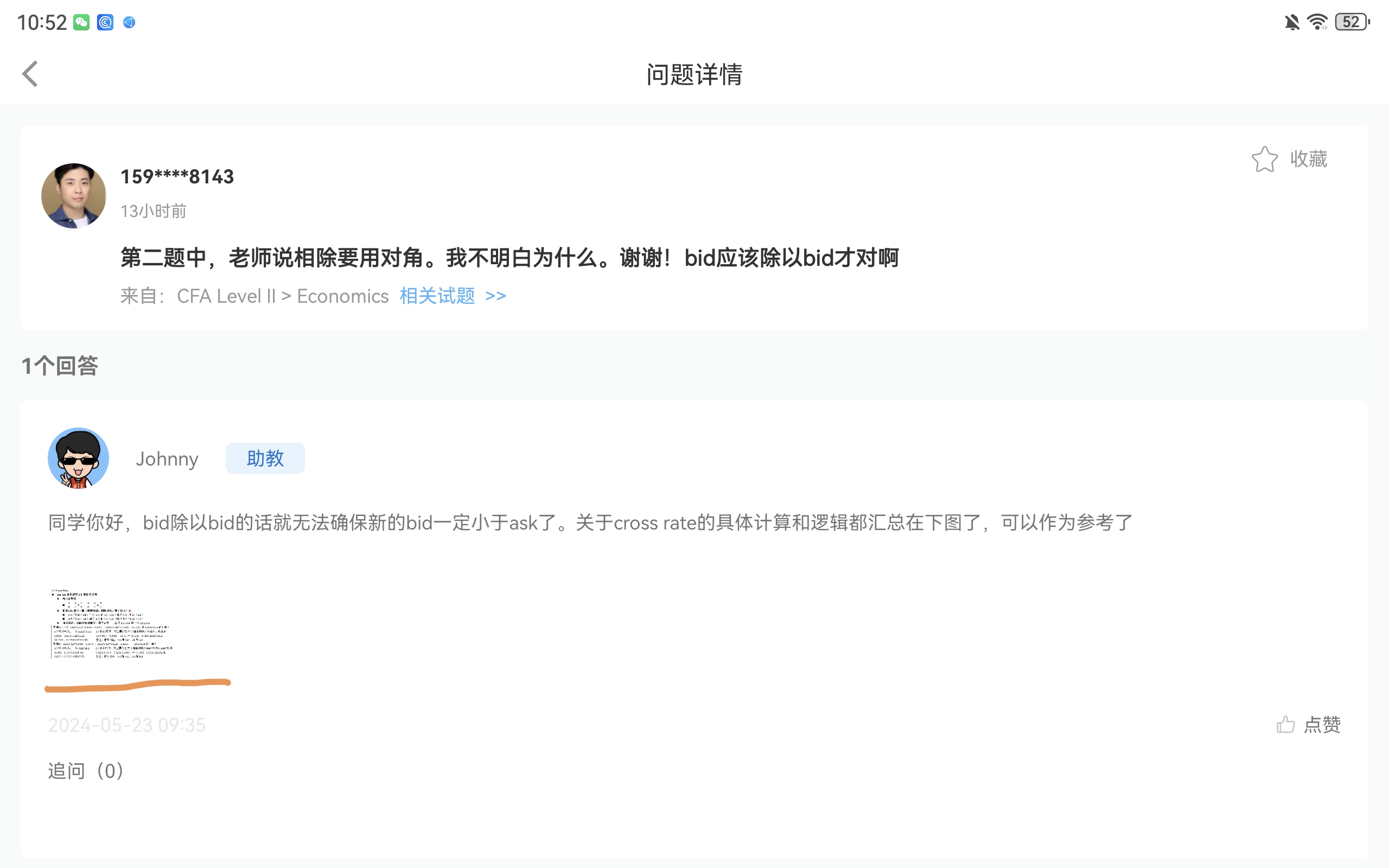Screen dimensions: 1389x868
Task: Tap the muted notification bell icon
Action: (x=1291, y=22)
